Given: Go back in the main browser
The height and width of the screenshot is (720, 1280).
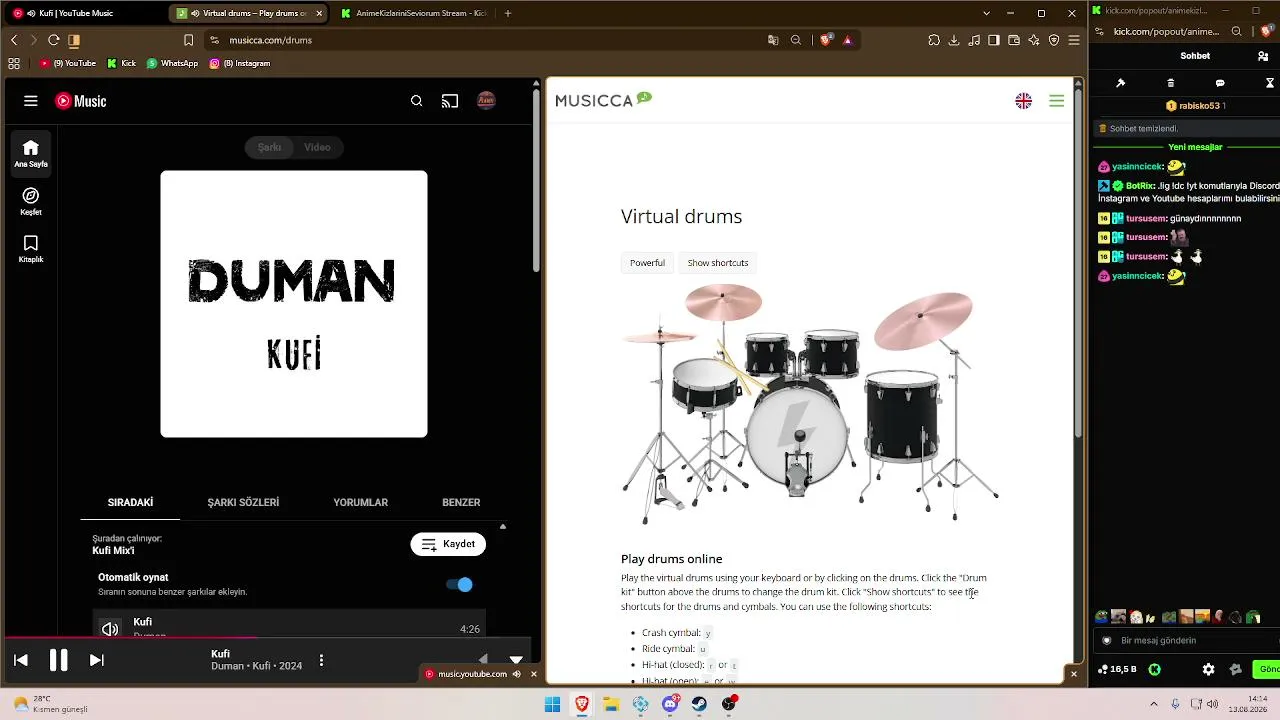Looking at the screenshot, I should click(x=14, y=40).
